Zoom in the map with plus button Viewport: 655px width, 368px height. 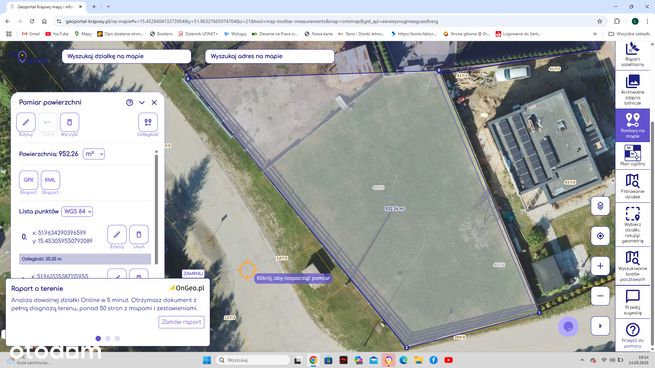point(600,266)
